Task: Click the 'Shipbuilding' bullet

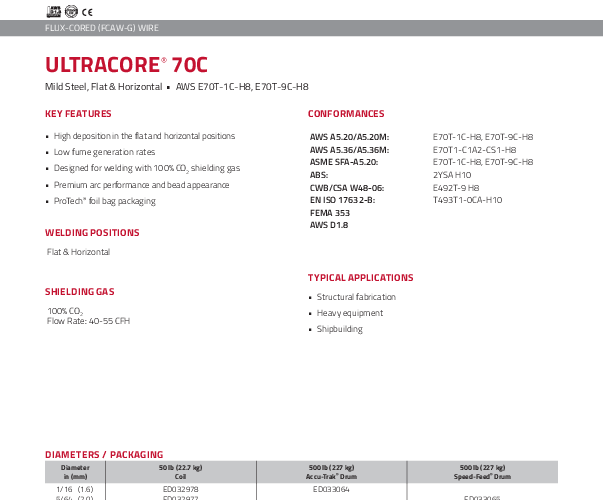Action: click(x=340, y=329)
